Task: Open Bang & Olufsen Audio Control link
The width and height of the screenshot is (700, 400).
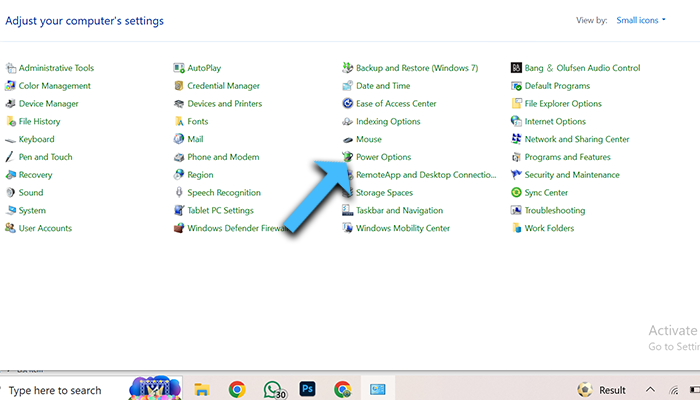Action: click(582, 68)
